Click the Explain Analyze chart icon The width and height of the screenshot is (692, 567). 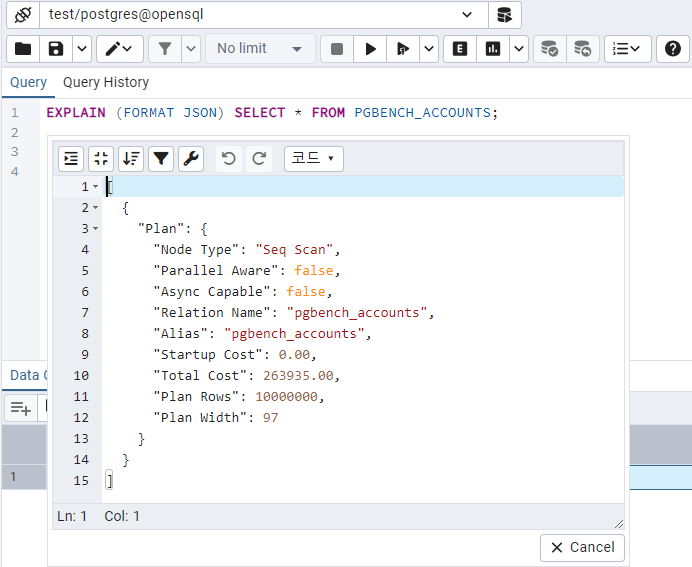point(492,49)
